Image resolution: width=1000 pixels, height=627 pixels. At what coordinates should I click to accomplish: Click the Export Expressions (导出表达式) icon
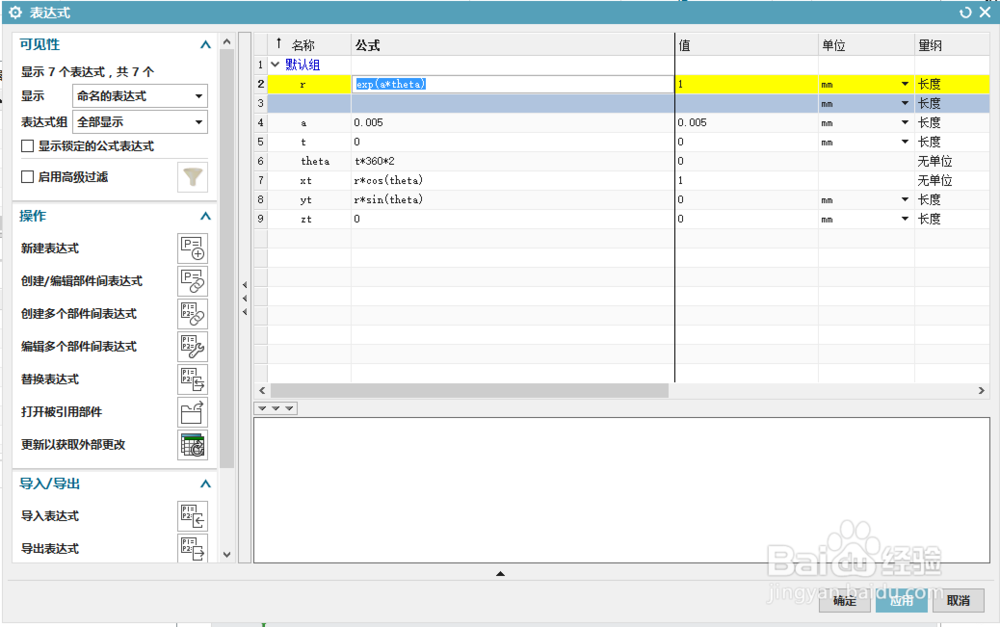tap(192, 548)
